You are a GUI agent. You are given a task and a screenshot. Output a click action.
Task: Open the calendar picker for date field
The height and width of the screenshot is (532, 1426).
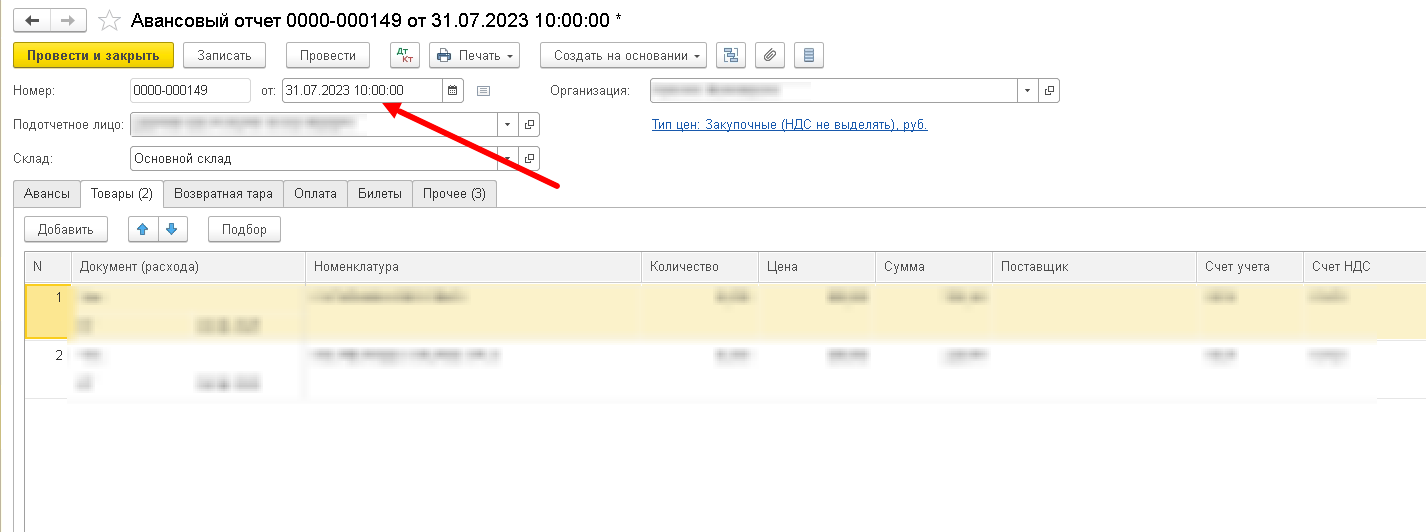click(453, 90)
